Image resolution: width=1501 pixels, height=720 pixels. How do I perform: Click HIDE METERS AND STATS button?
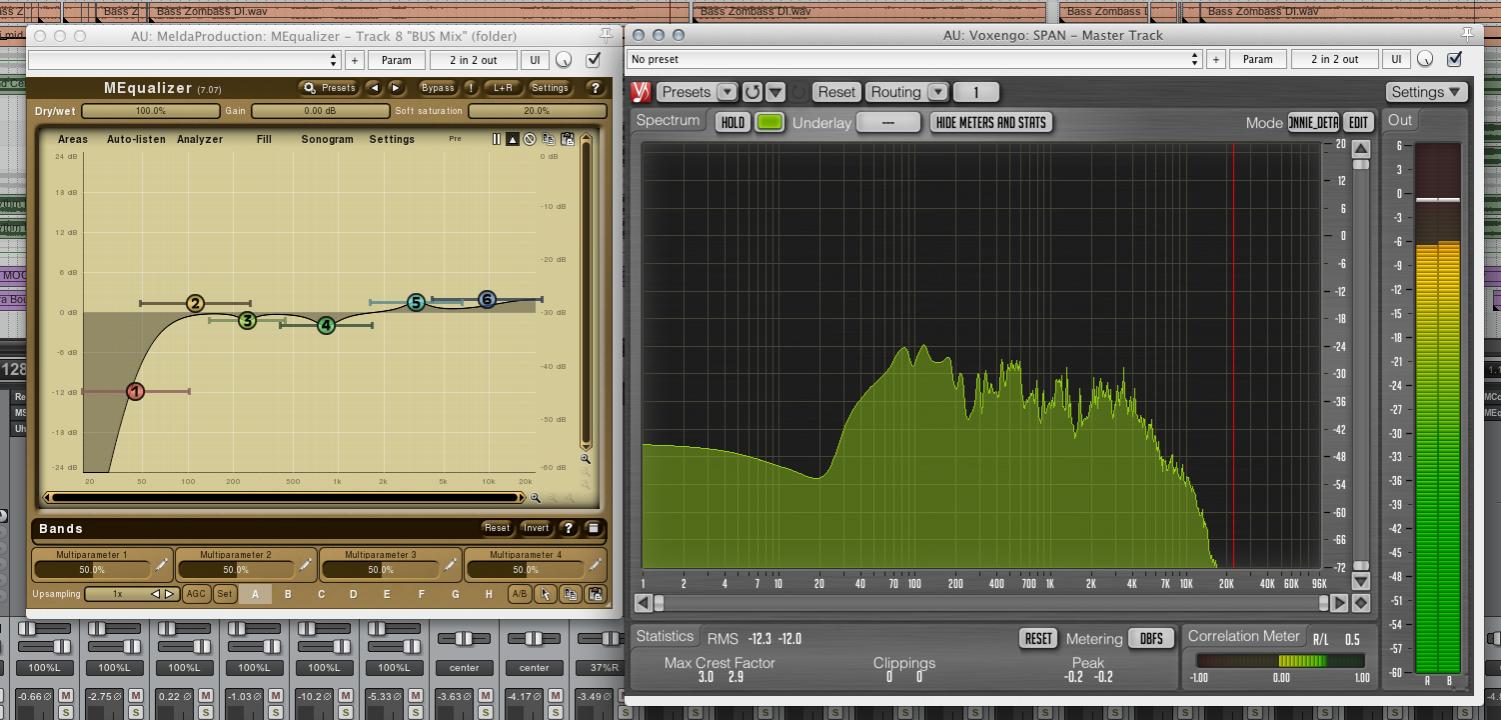(x=991, y=122)
